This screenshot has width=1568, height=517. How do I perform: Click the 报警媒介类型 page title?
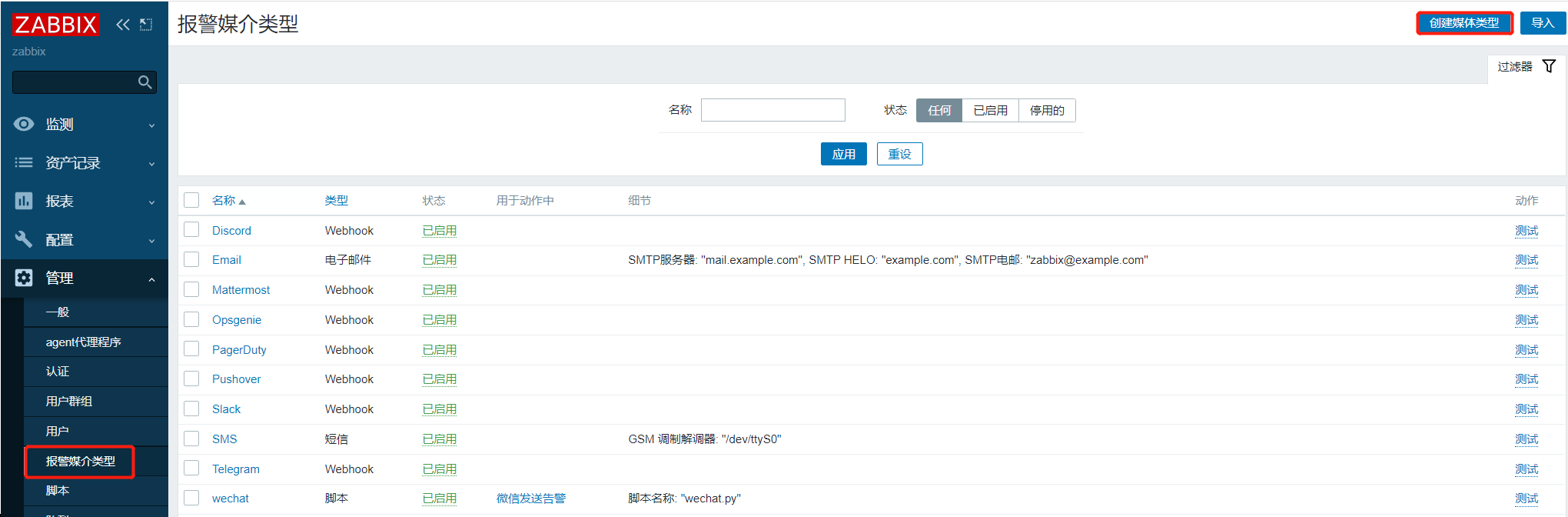point(238,24)
